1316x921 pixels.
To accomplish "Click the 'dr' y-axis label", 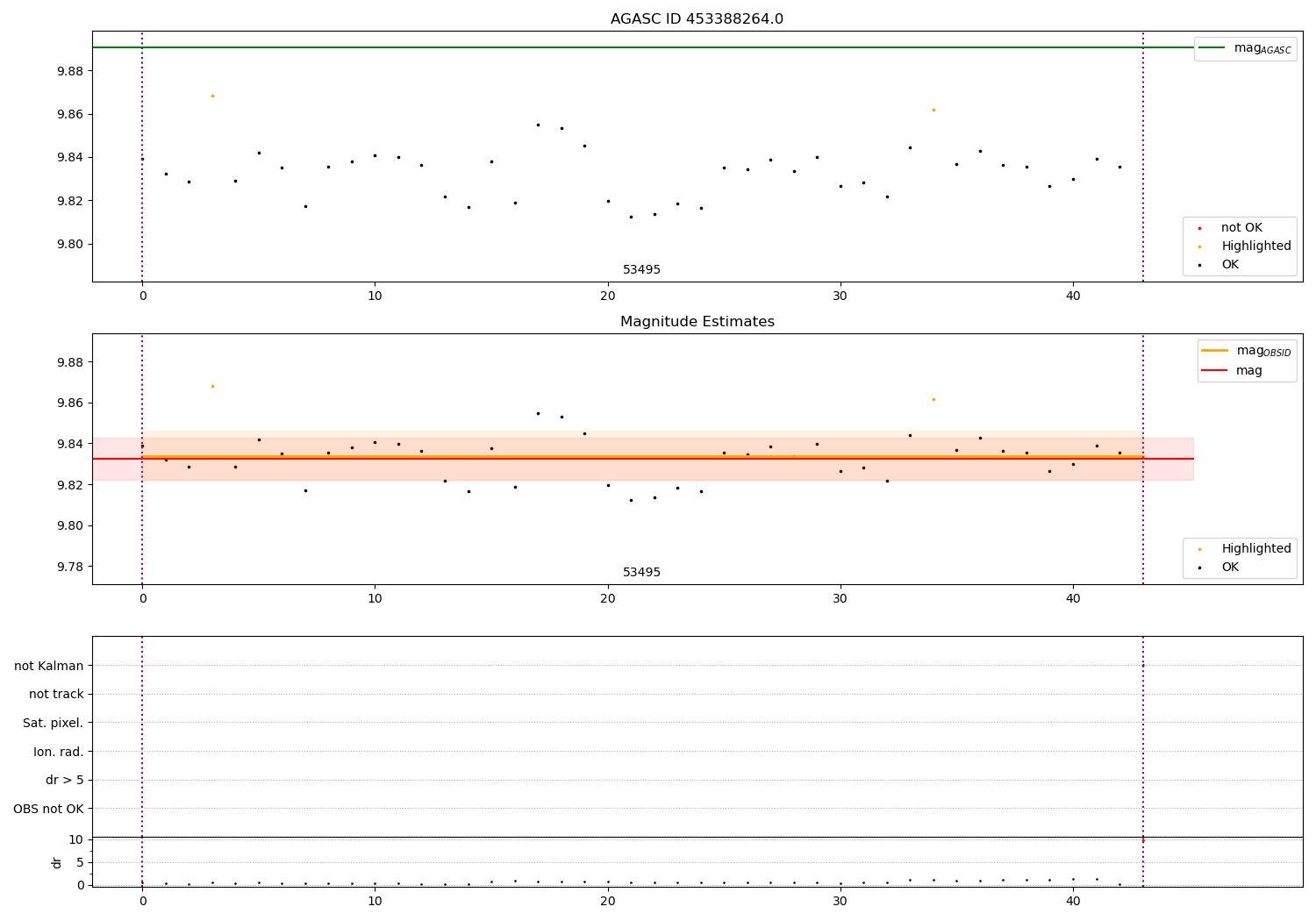I will pyautogui.click(x=57, y=862).
